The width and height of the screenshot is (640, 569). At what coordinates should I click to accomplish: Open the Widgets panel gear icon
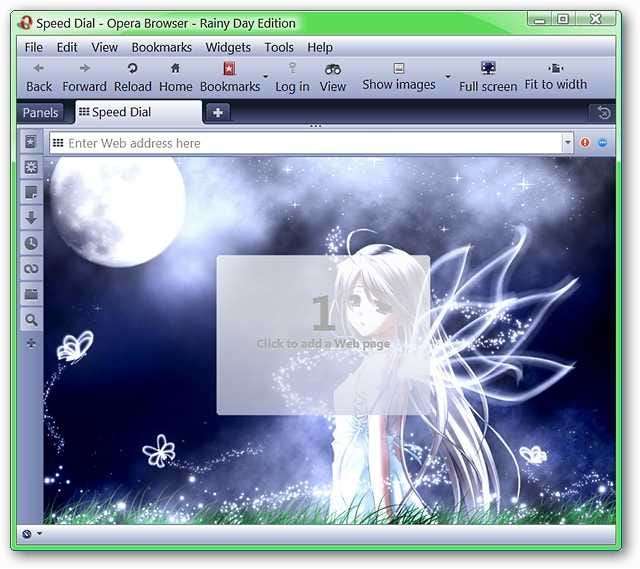point(31,167)
